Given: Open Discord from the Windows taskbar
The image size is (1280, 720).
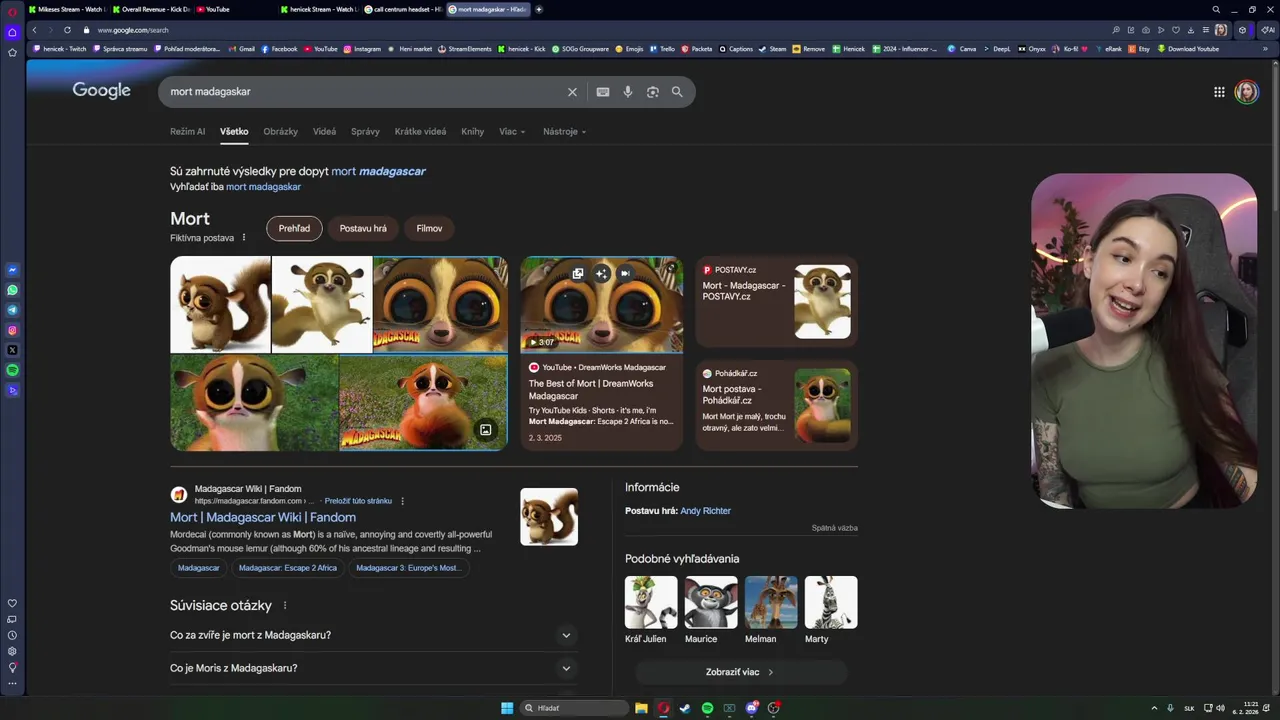Looking at the screenshot, I should coord(751,708).
